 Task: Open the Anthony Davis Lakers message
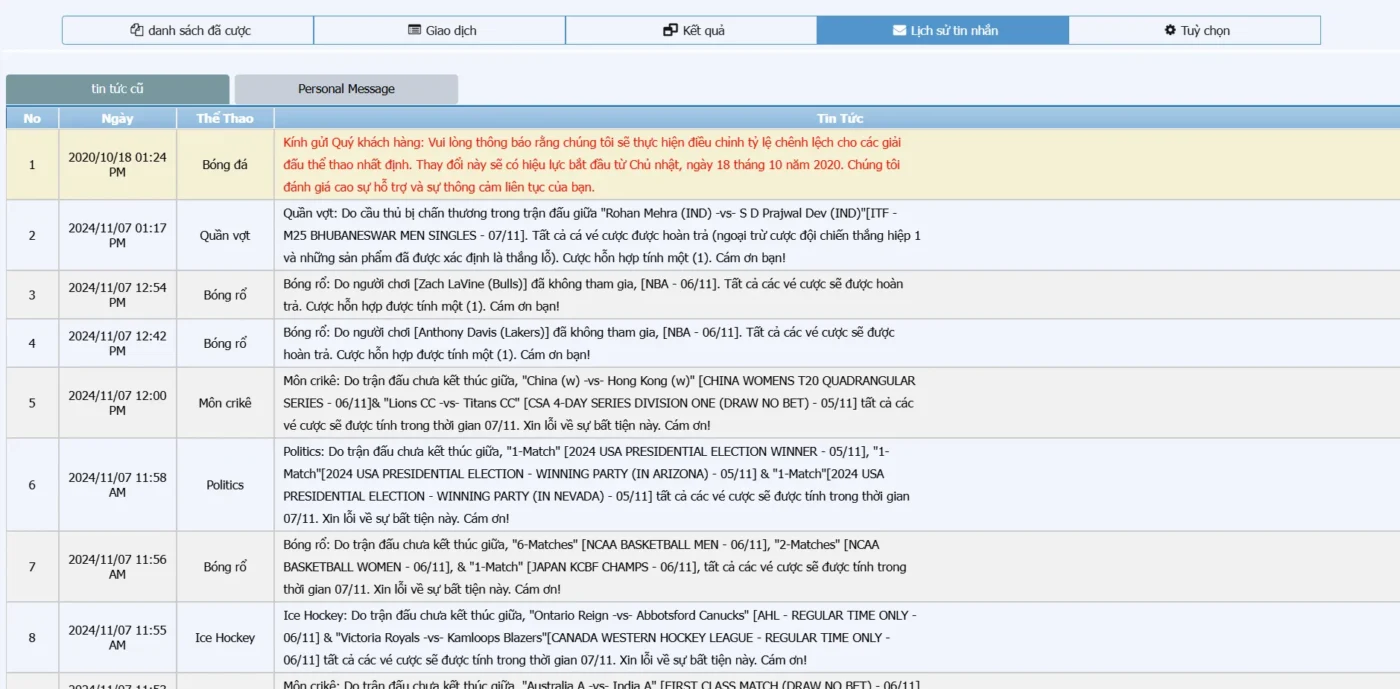pos(588,343)
